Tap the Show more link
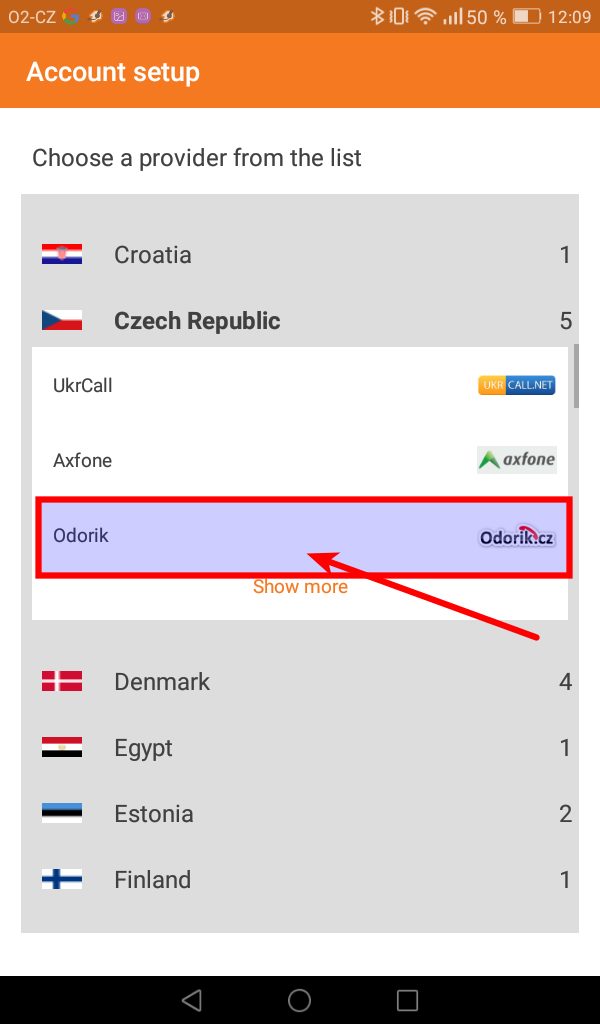Image resolution: width=600 pixels, height=1024 pixels. click(300, 587)
